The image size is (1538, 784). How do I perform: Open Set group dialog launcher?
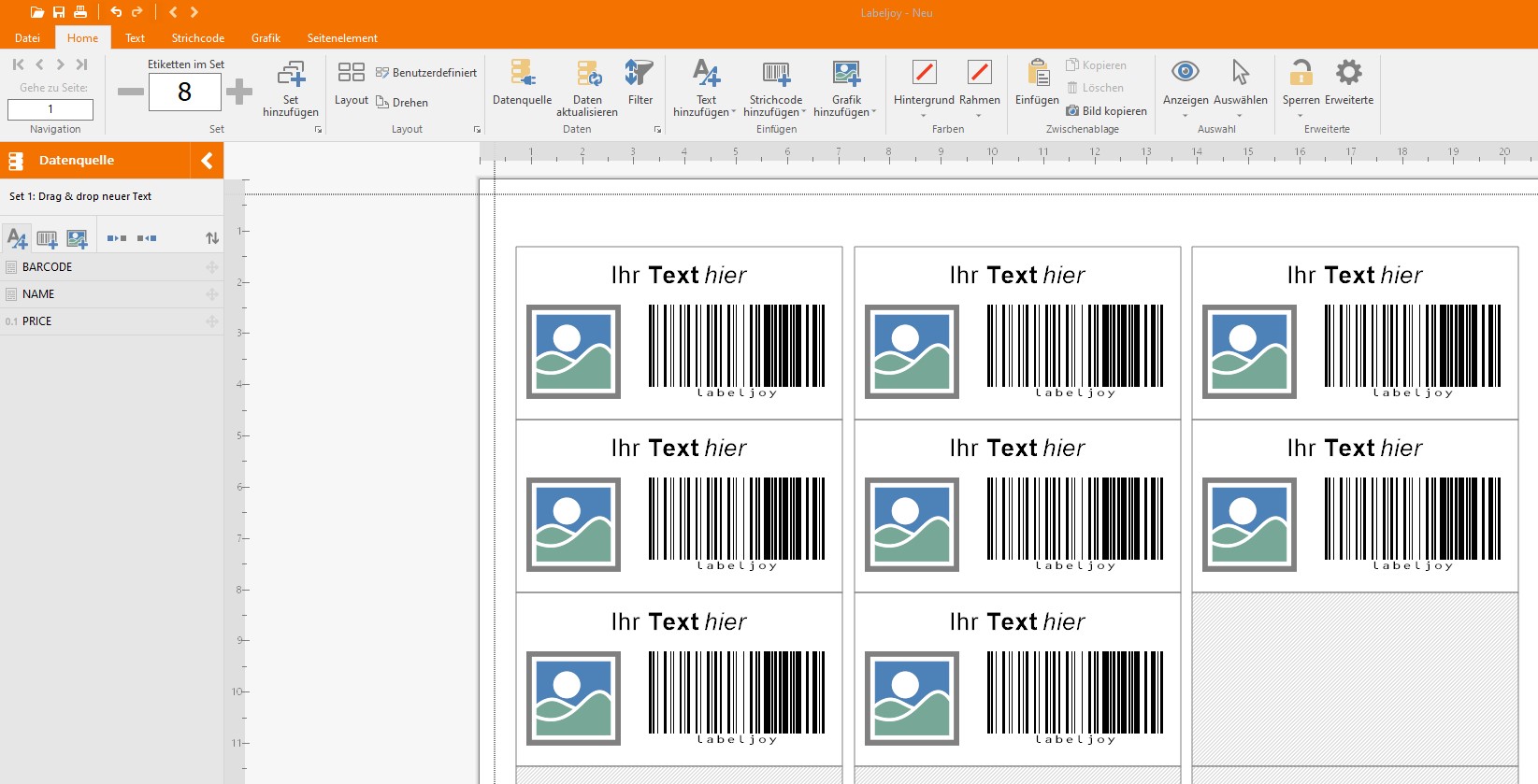tap(318, 130)
